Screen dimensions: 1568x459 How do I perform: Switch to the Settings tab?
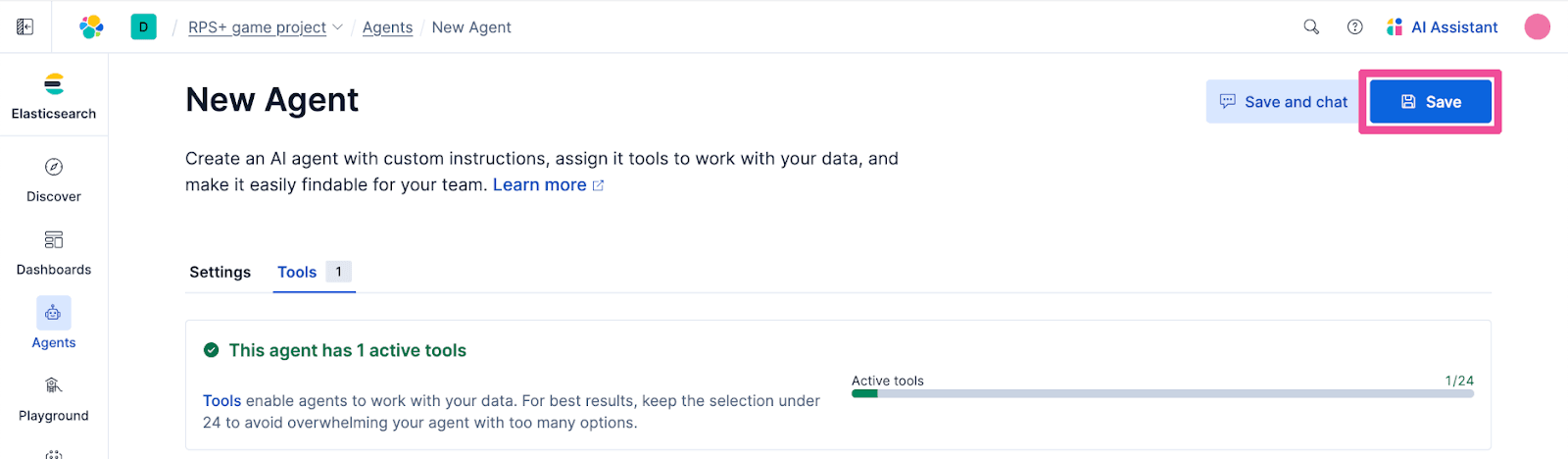pos(220,273)
